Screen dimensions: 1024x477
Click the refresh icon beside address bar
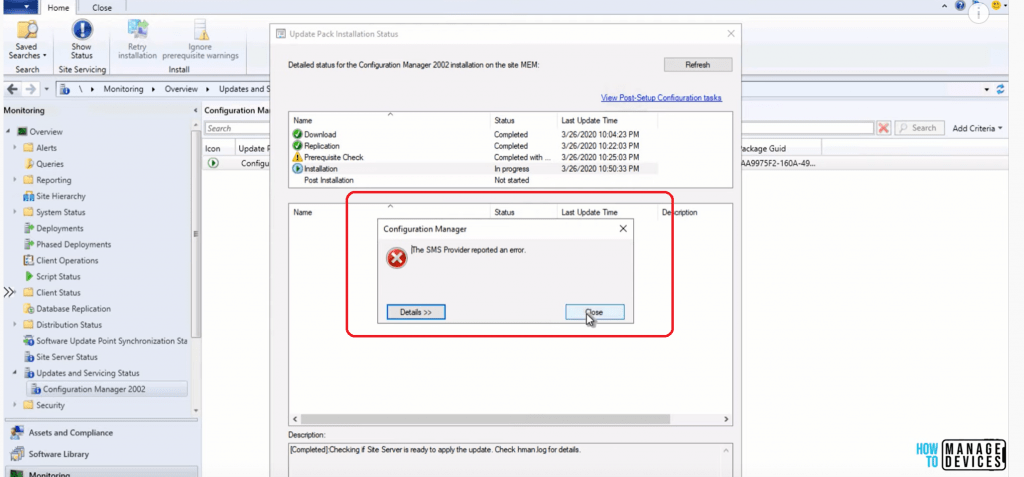(1000, 90)
